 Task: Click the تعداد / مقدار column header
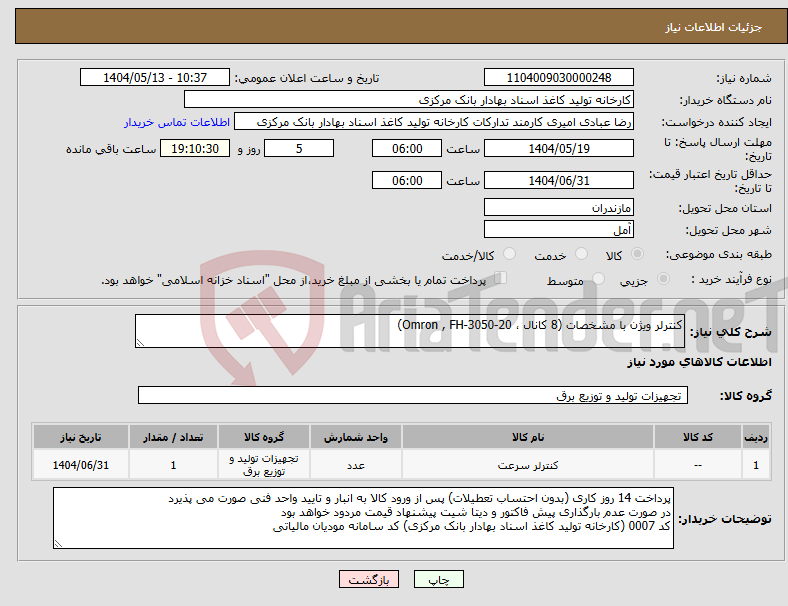173,437
